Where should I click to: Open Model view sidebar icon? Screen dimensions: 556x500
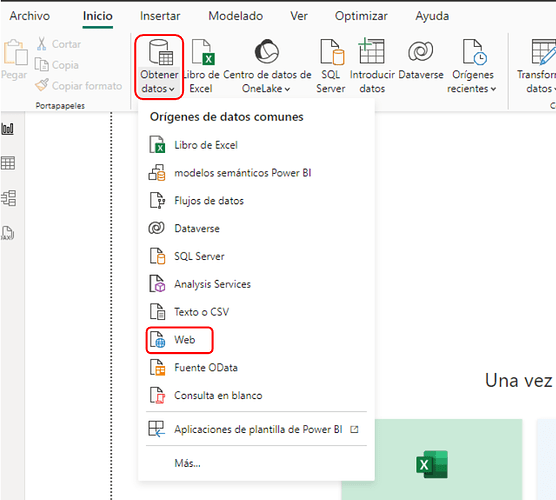pos(8,198)
